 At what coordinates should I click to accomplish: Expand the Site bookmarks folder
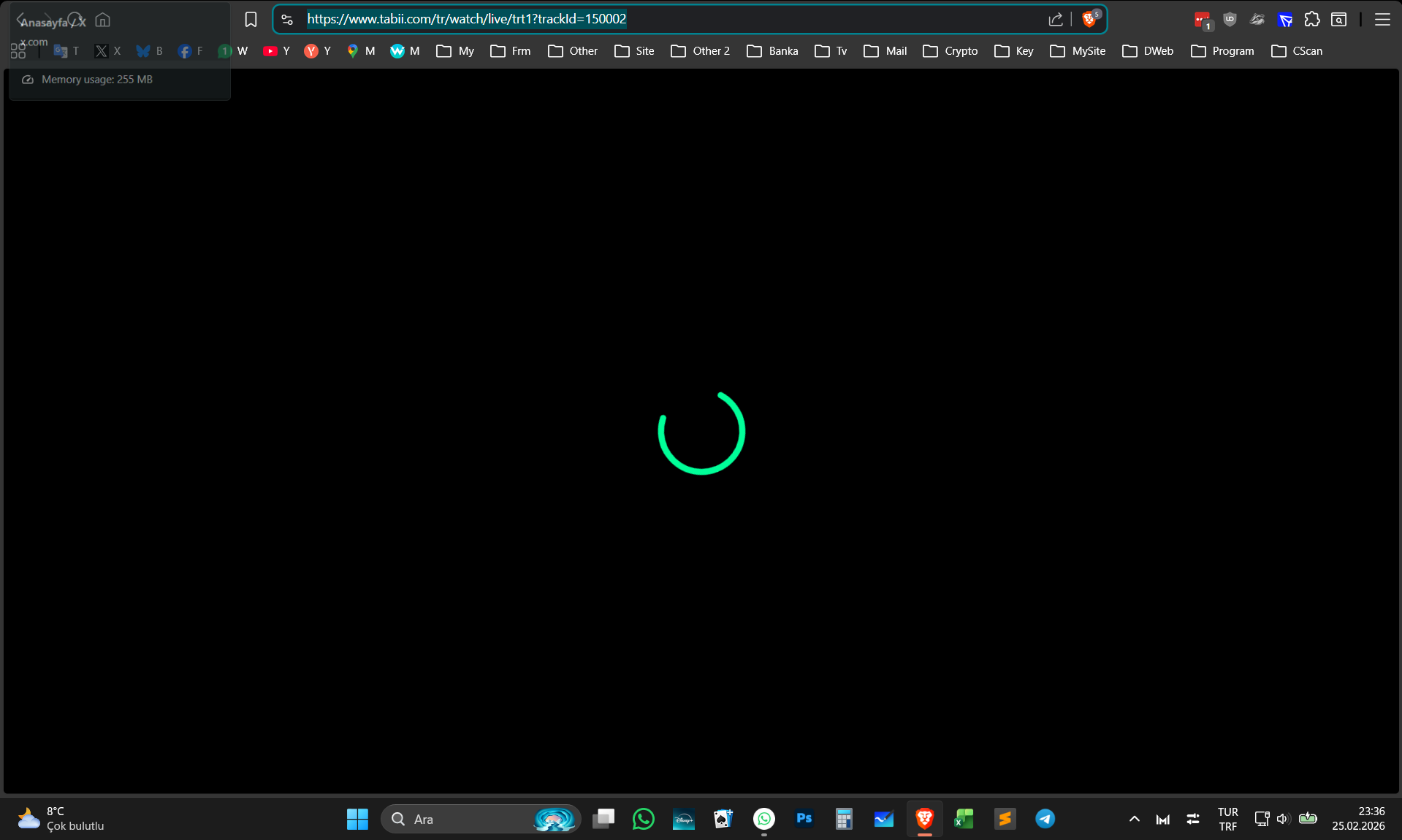pyautogui.click(x=634, y=51)
